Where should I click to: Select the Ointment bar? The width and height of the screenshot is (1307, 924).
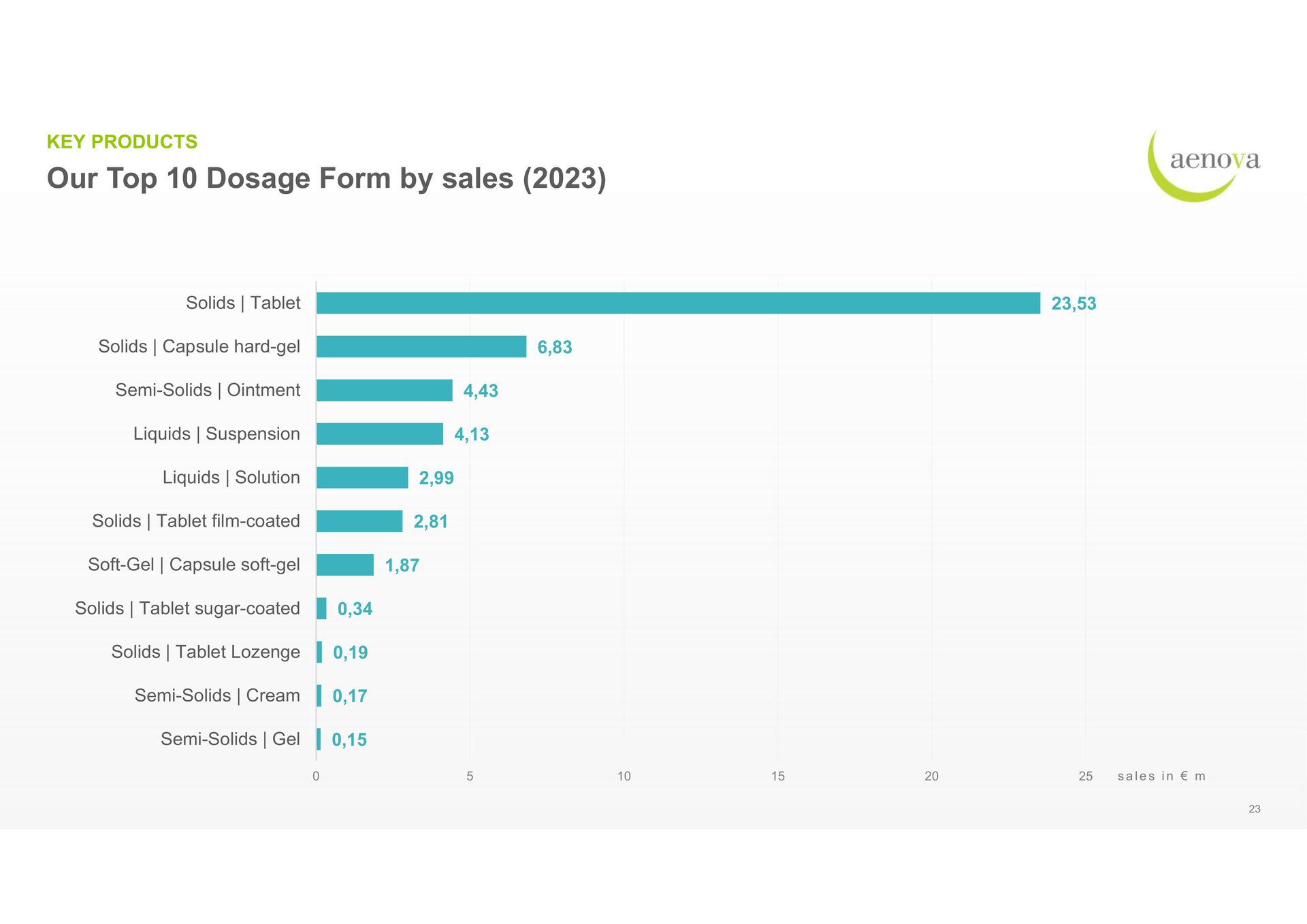coord(385,390)
